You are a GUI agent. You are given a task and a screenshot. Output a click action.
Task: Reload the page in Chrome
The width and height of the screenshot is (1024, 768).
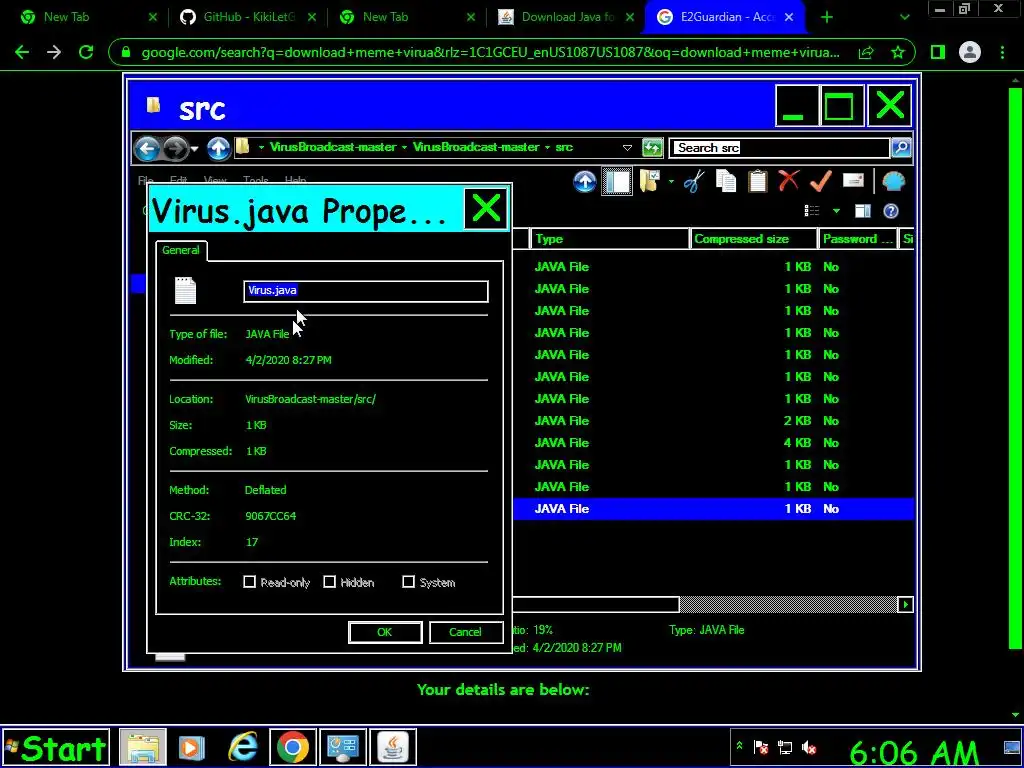86,52
